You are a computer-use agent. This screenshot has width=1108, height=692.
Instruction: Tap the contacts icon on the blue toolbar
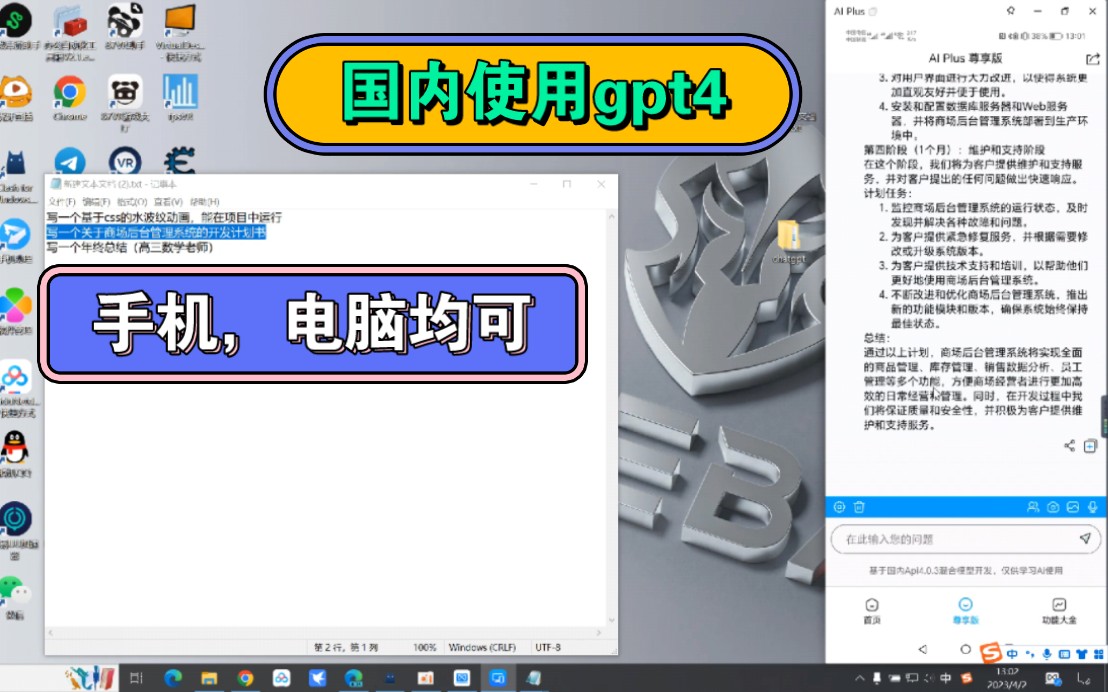[1032, 507]
